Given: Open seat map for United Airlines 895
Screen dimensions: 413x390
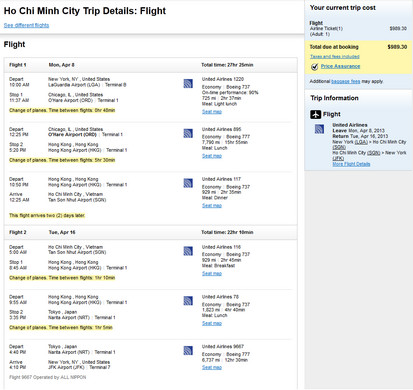Looking at the screenshot, I should (212, 156).
